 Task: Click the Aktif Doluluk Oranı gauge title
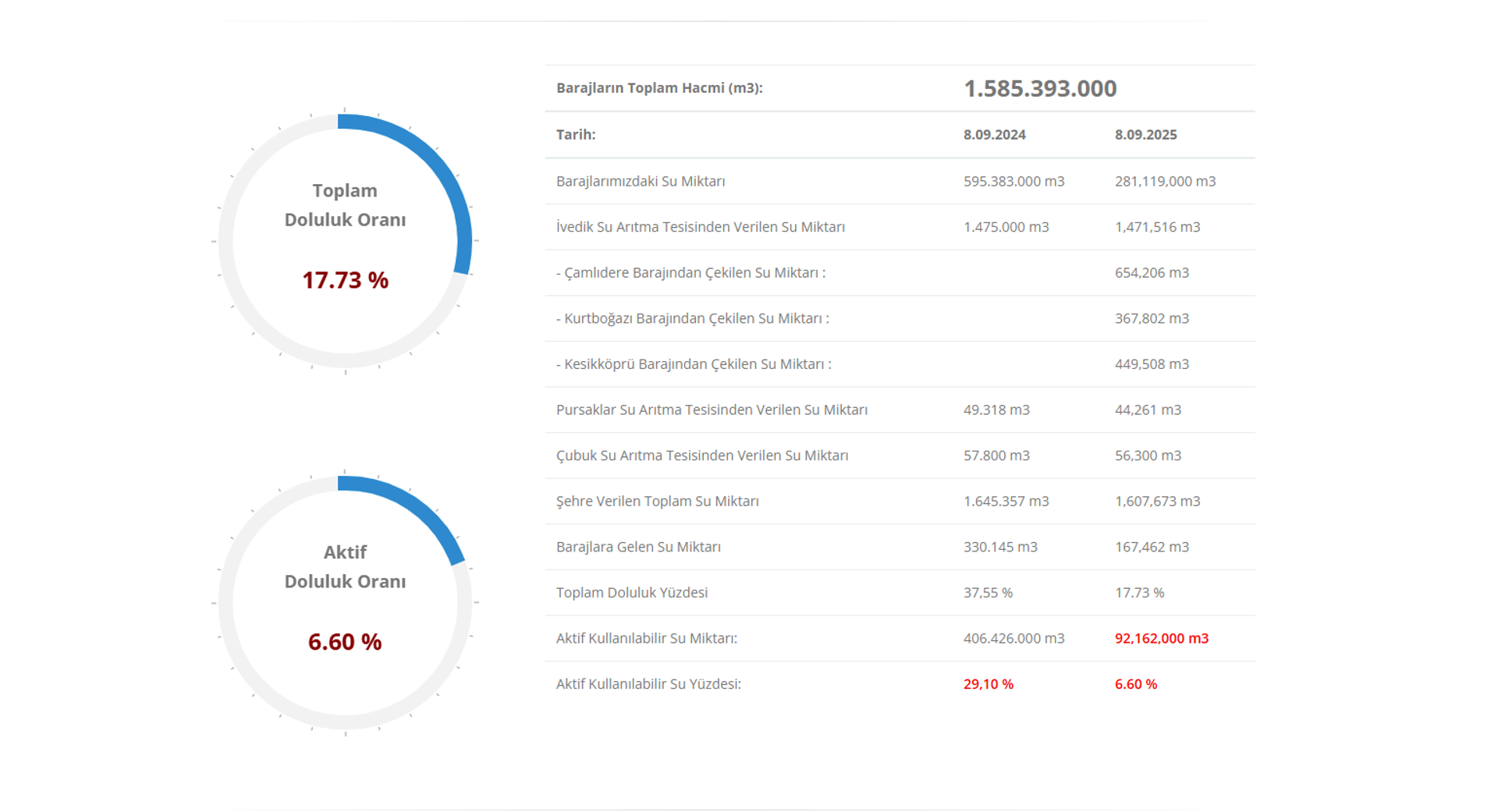[345, 567]
